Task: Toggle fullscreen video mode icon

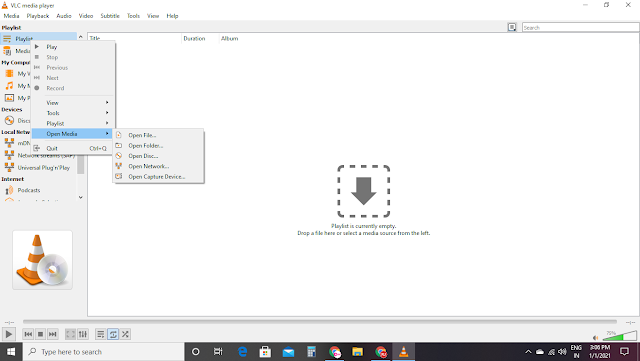Action: pyautogui.click(x=70, y=334)
